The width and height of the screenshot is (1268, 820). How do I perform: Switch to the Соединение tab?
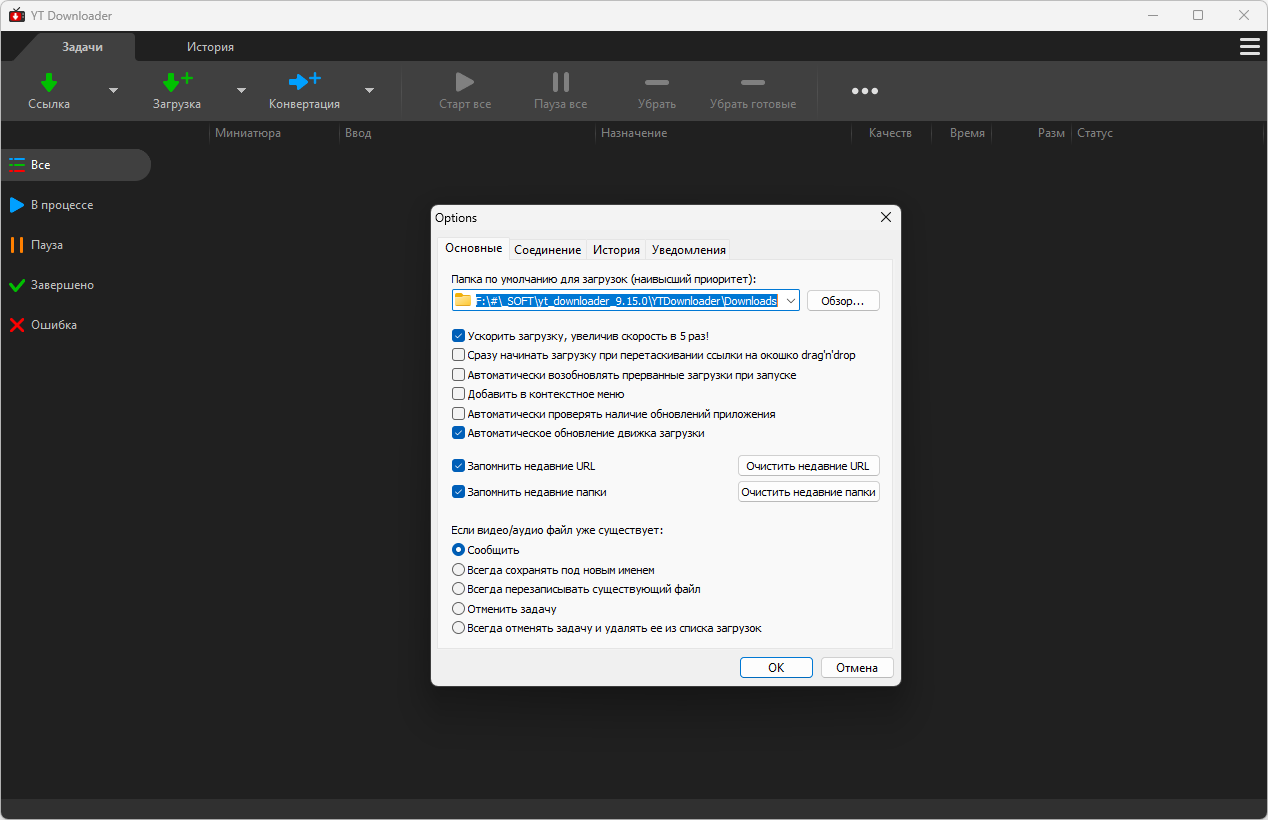tap(548, 249)
